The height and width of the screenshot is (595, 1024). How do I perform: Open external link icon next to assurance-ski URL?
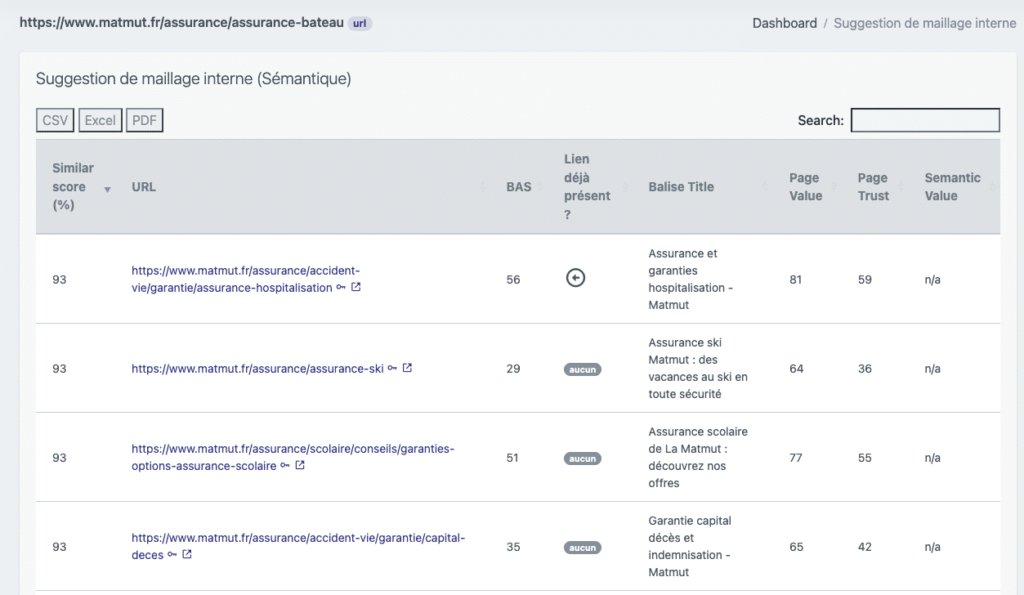(406, 367)
